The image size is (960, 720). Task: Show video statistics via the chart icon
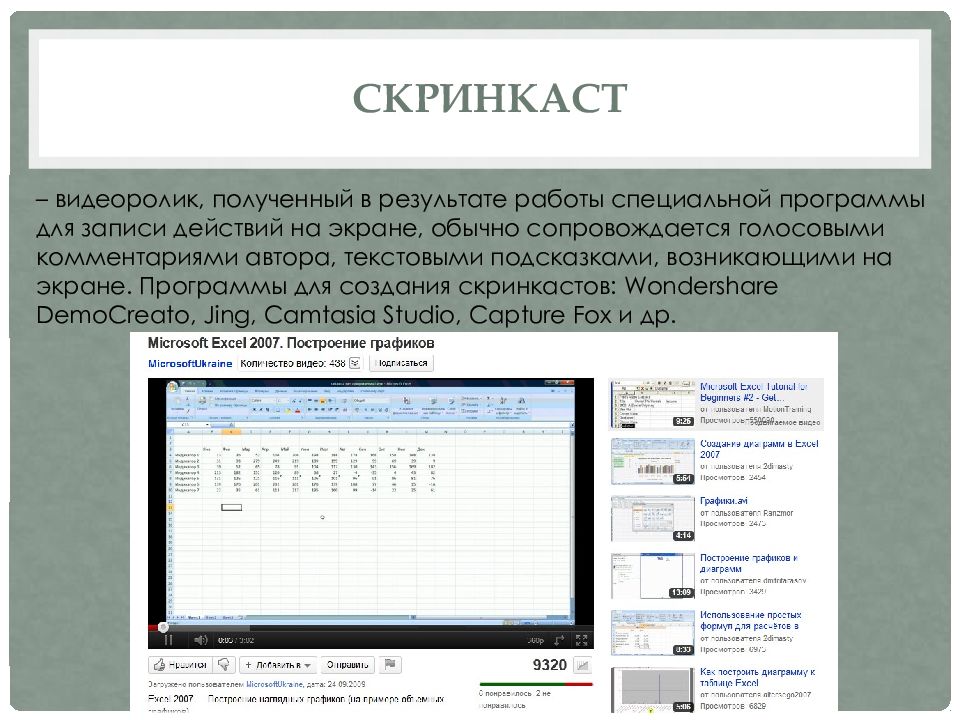(x=583, y=666)
